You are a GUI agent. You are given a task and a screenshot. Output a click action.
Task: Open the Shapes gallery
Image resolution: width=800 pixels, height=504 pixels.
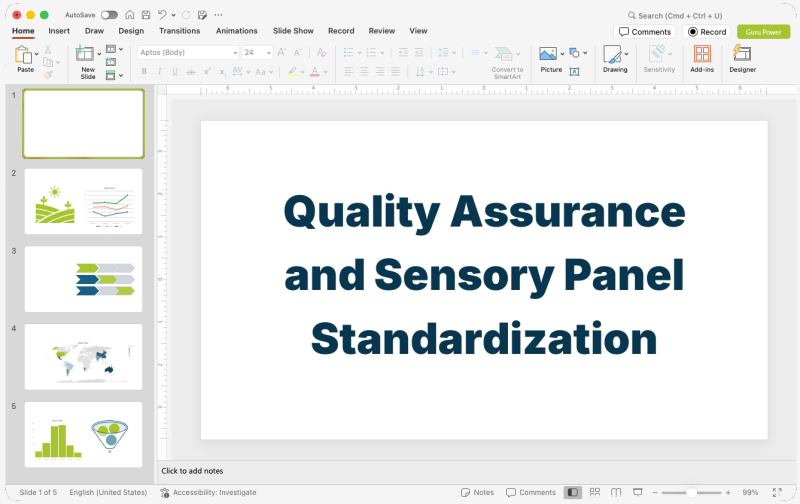click(x=574, y=53)
